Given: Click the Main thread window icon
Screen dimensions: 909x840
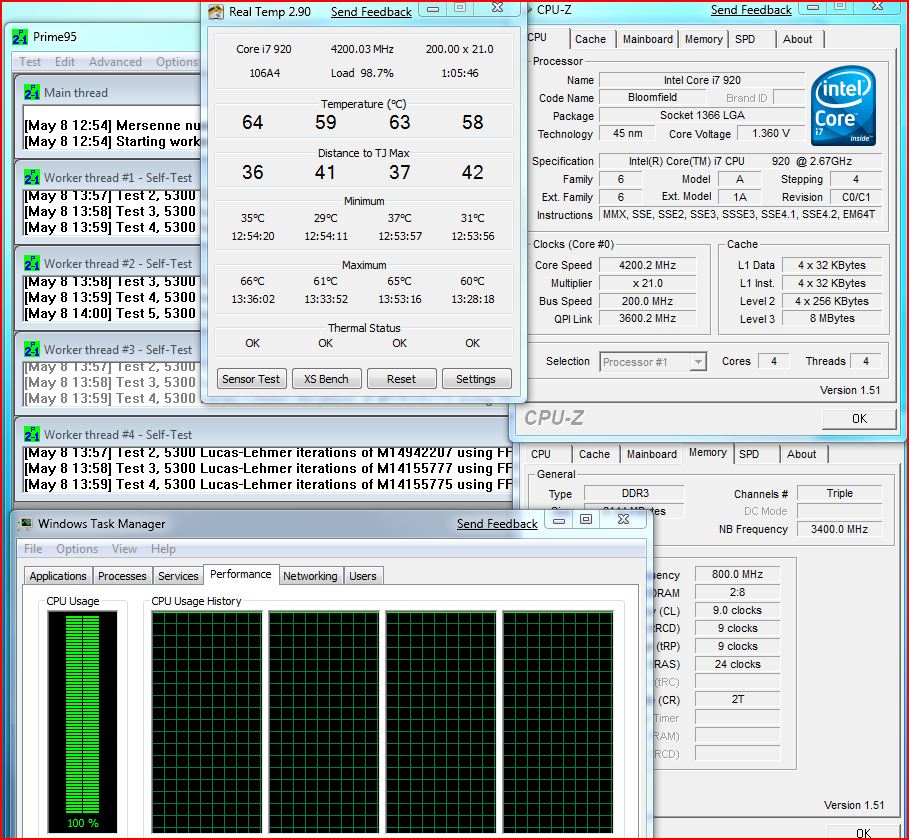Looking at the screenshot, I should 31,92.
